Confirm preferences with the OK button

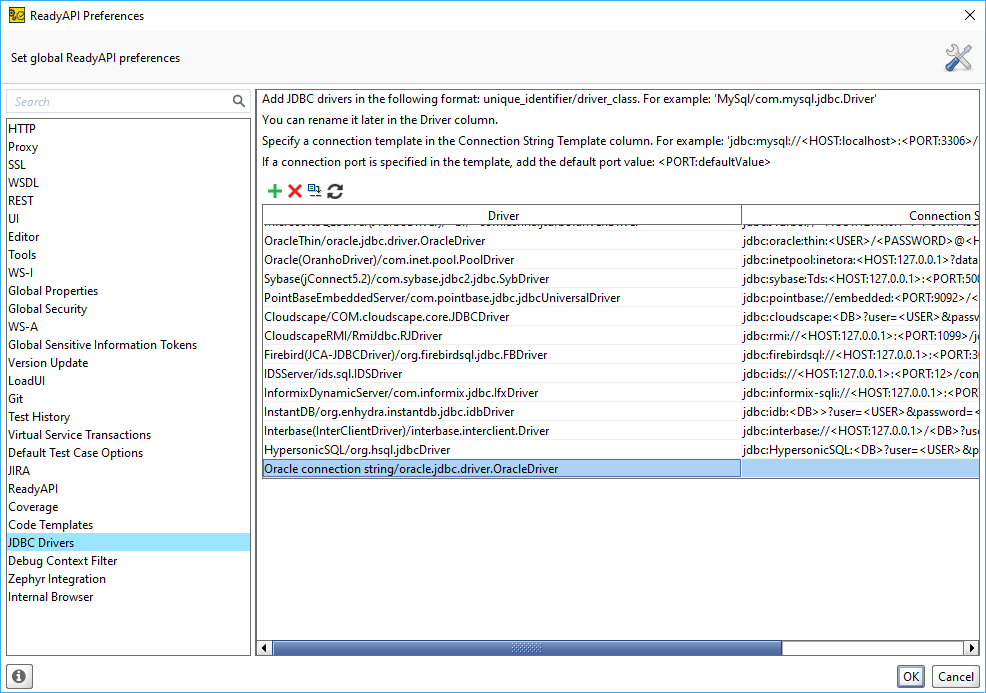click(911, 677)
